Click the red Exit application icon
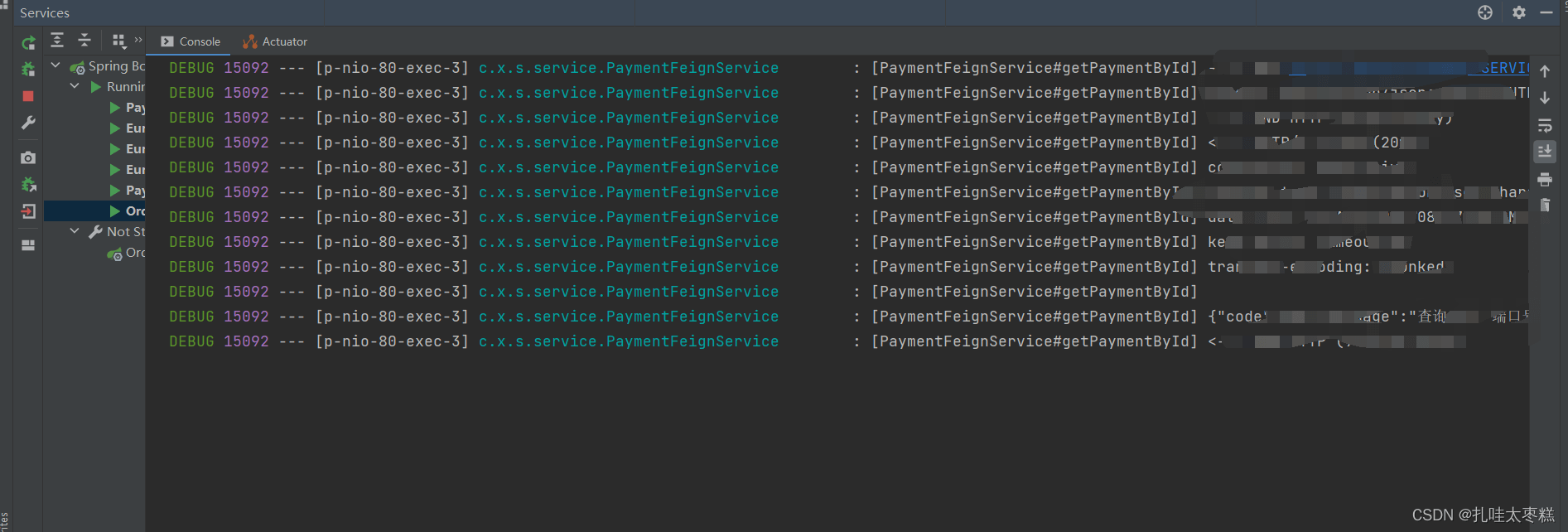The width and height of the screenshot is (1568, 532). [x=28, y=211]
